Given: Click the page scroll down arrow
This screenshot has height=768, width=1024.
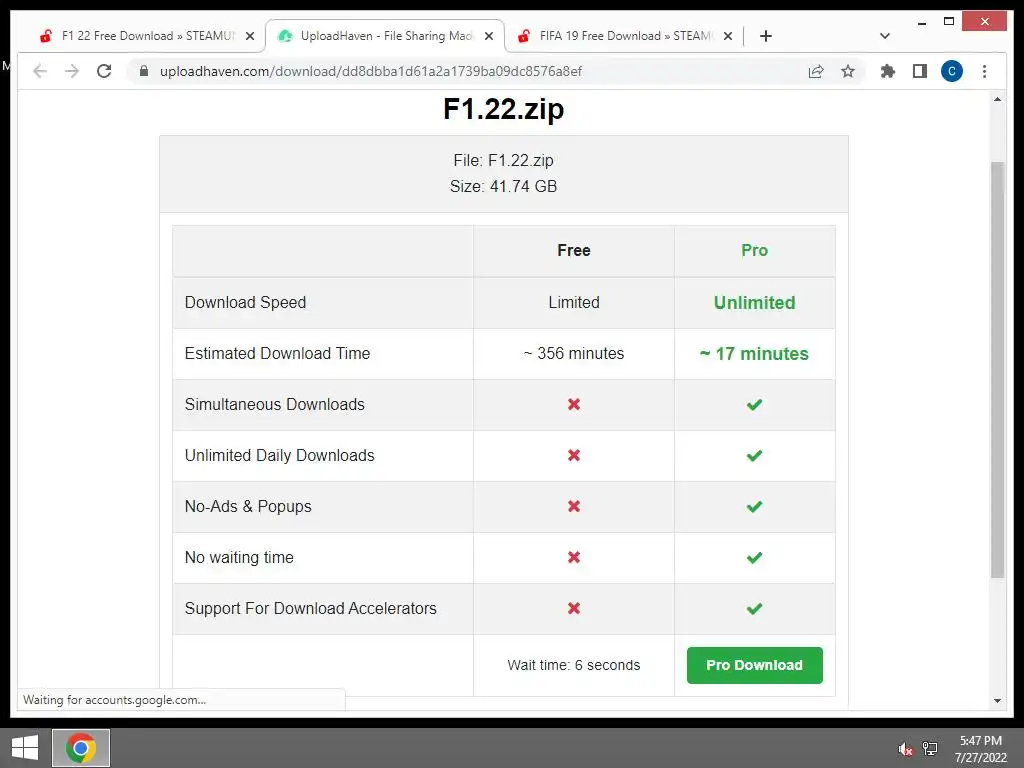Looking at the screenshot, I should pyautogui.click(x=997, y=701).
